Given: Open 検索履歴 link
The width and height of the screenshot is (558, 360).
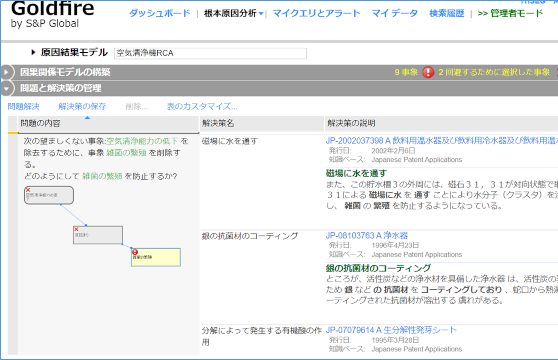Looking at the screenshot, I should 447,14.
